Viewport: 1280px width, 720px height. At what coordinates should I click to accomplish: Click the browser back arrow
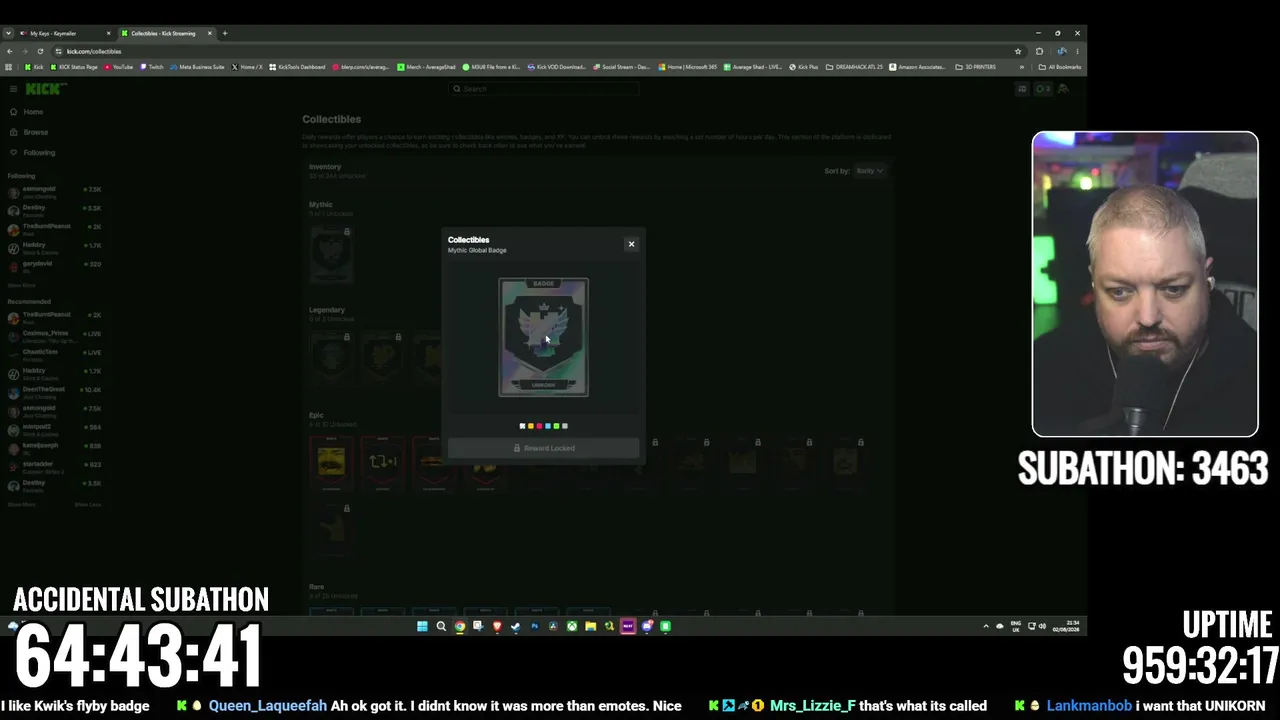(x=9, y=51)
